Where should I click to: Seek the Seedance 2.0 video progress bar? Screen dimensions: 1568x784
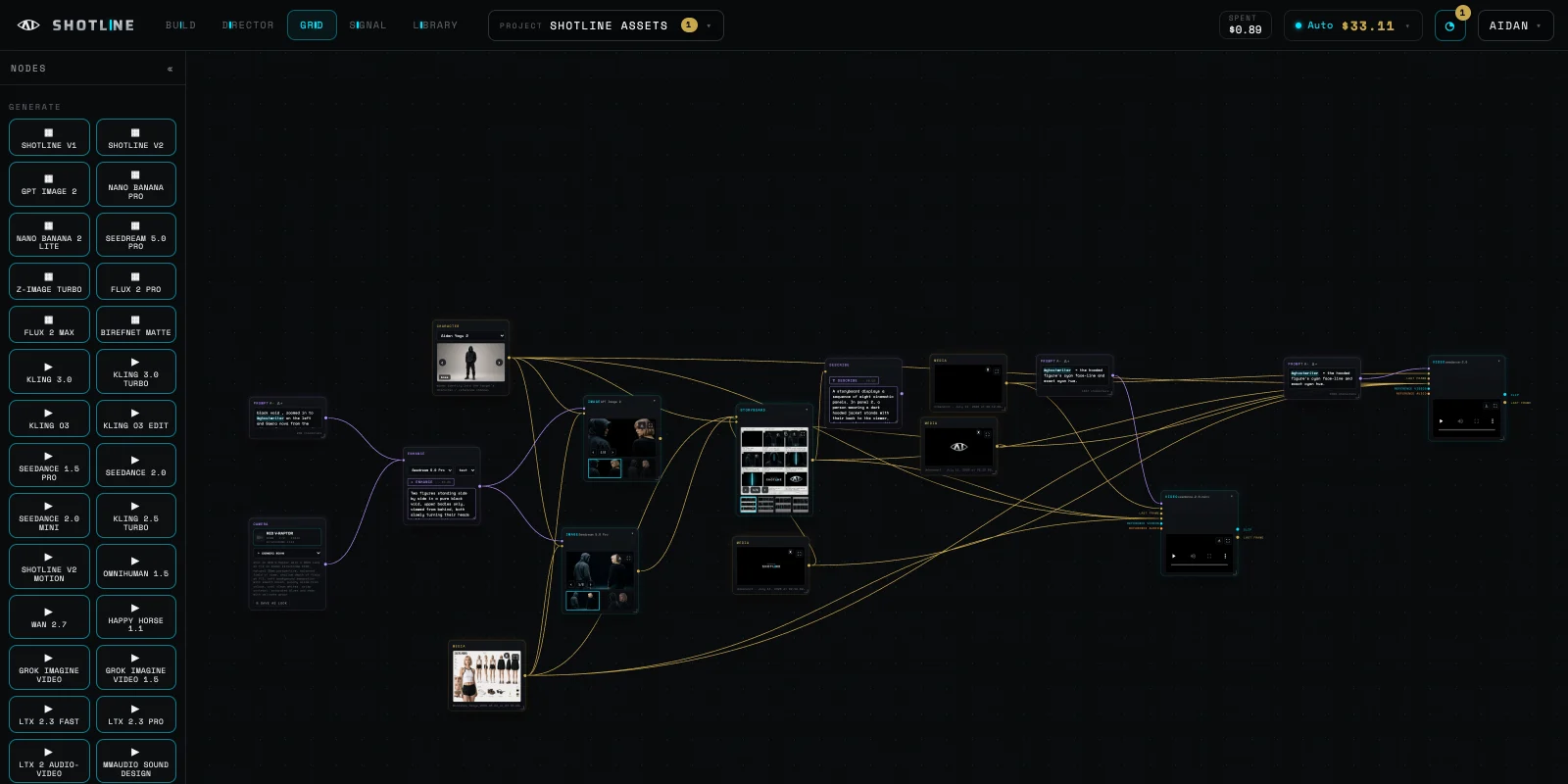pyautogui.click(x=1467, y=430)
